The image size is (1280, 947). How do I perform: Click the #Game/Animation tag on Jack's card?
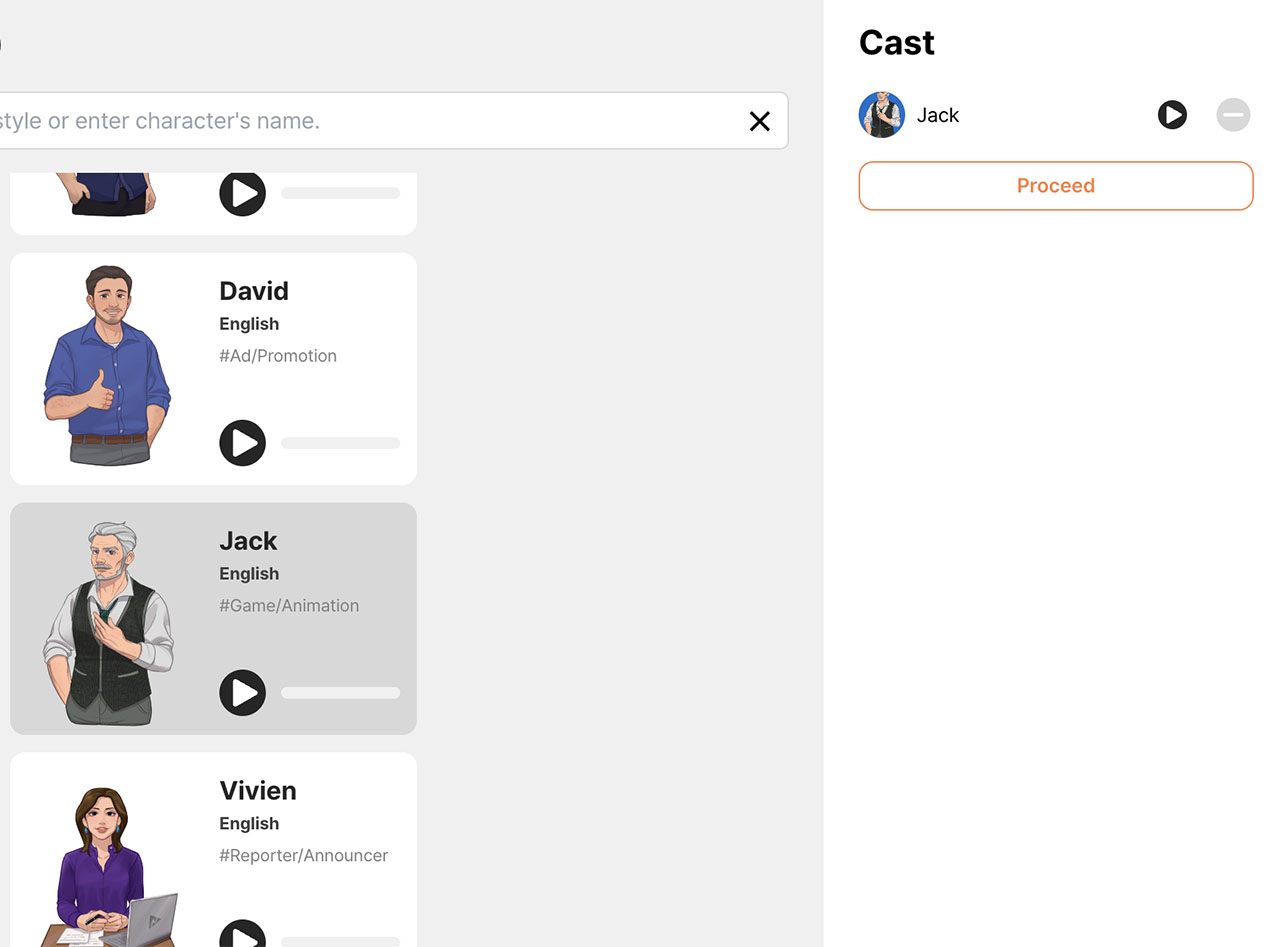(x=289, y=605)
